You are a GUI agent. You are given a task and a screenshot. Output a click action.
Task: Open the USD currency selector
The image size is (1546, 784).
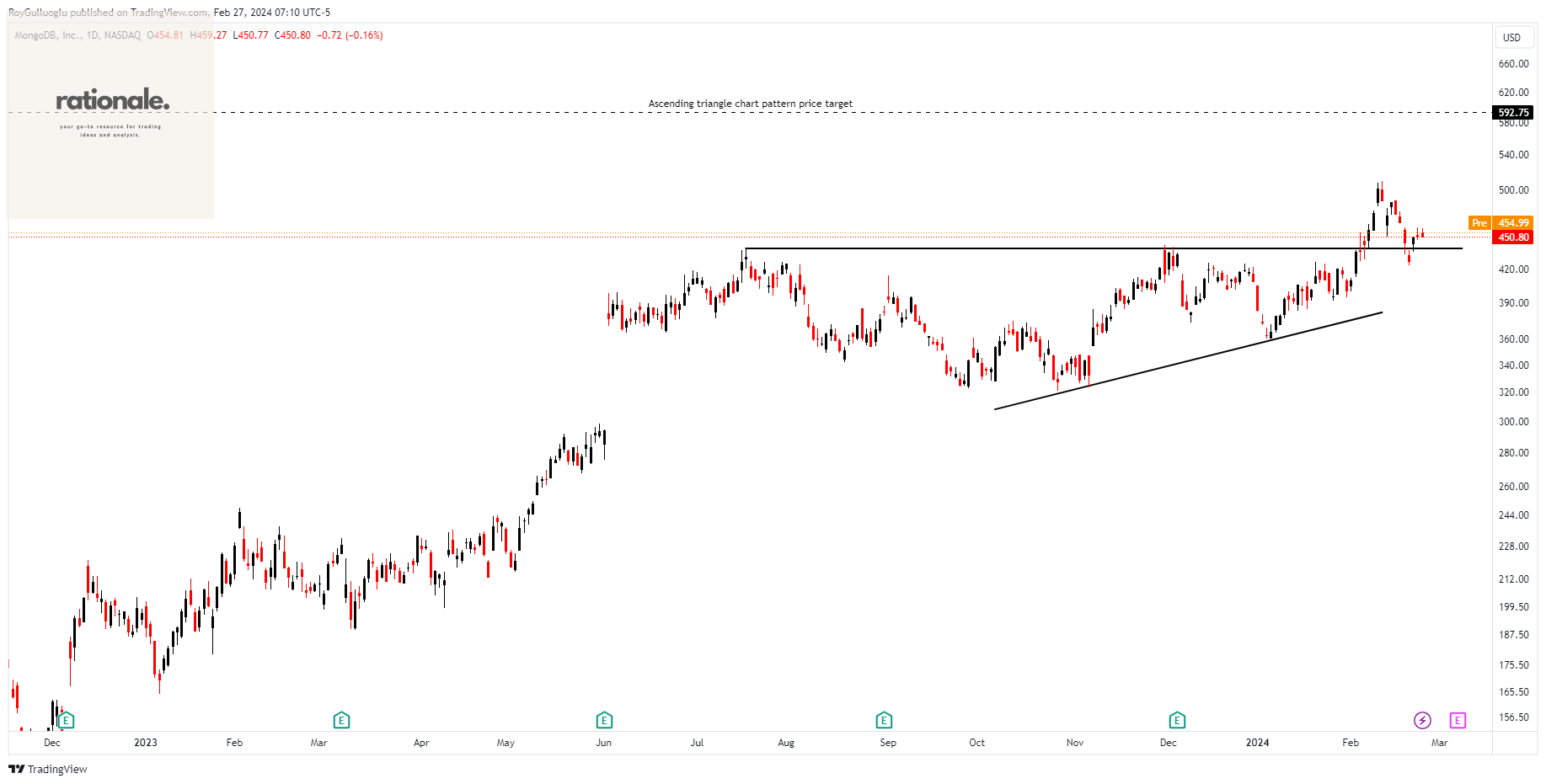point(1512,37)
